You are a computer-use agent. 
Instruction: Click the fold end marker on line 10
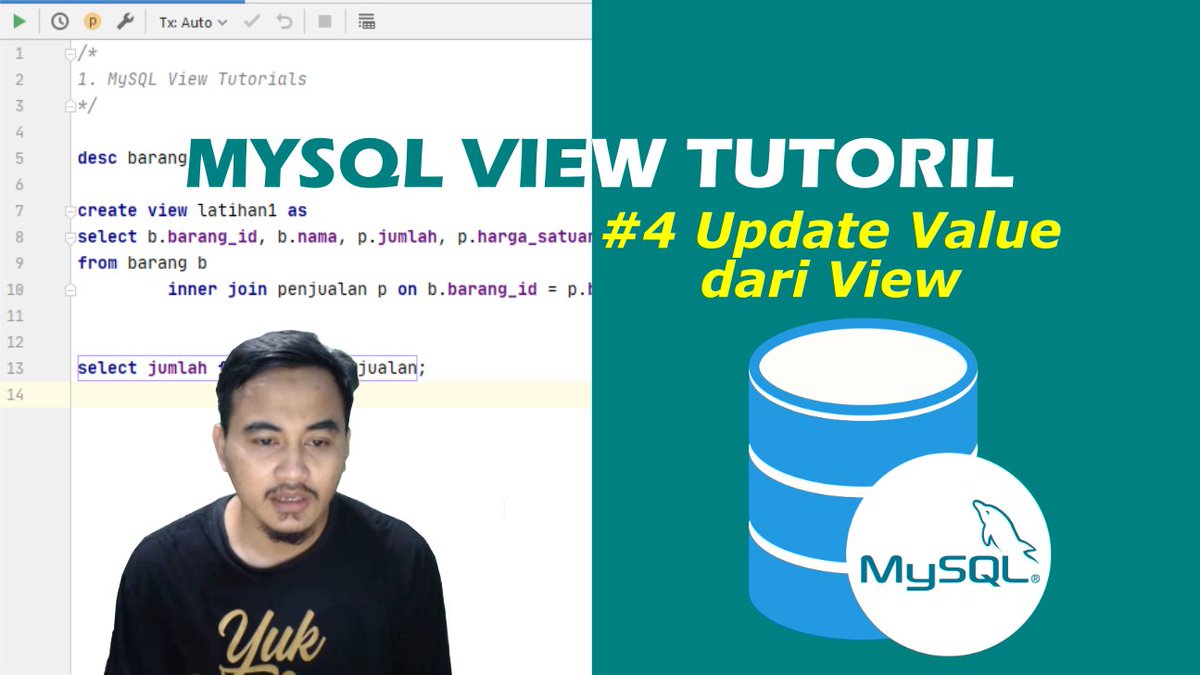pos(70,290)
